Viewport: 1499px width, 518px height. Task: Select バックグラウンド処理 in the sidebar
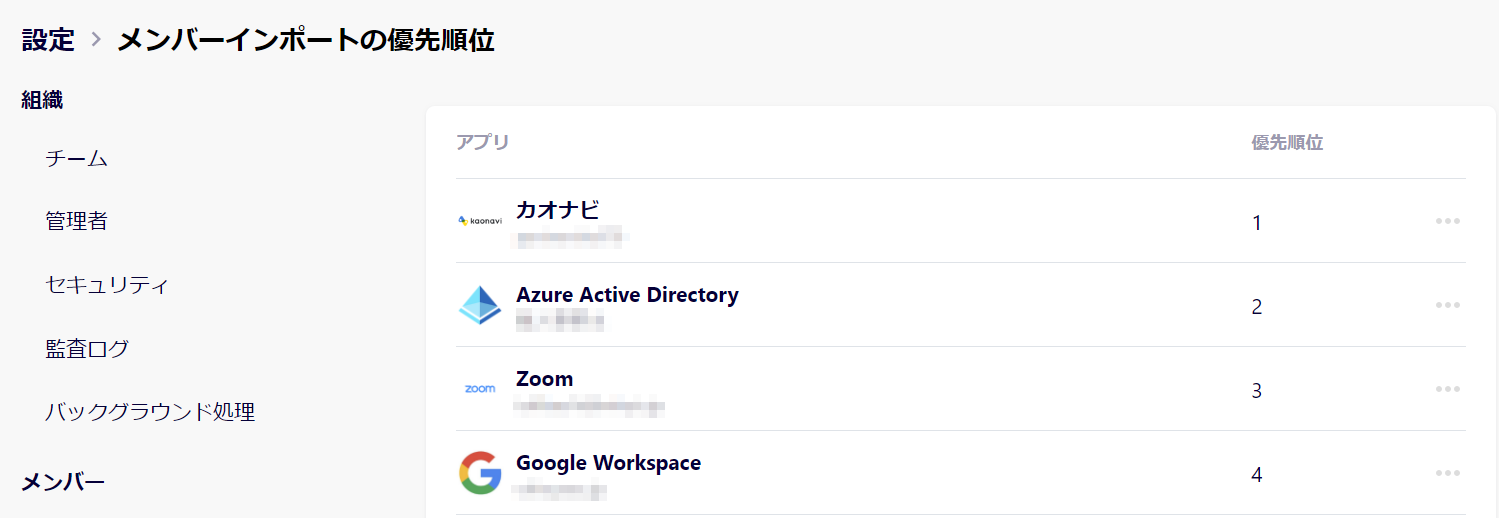[150, 412]
